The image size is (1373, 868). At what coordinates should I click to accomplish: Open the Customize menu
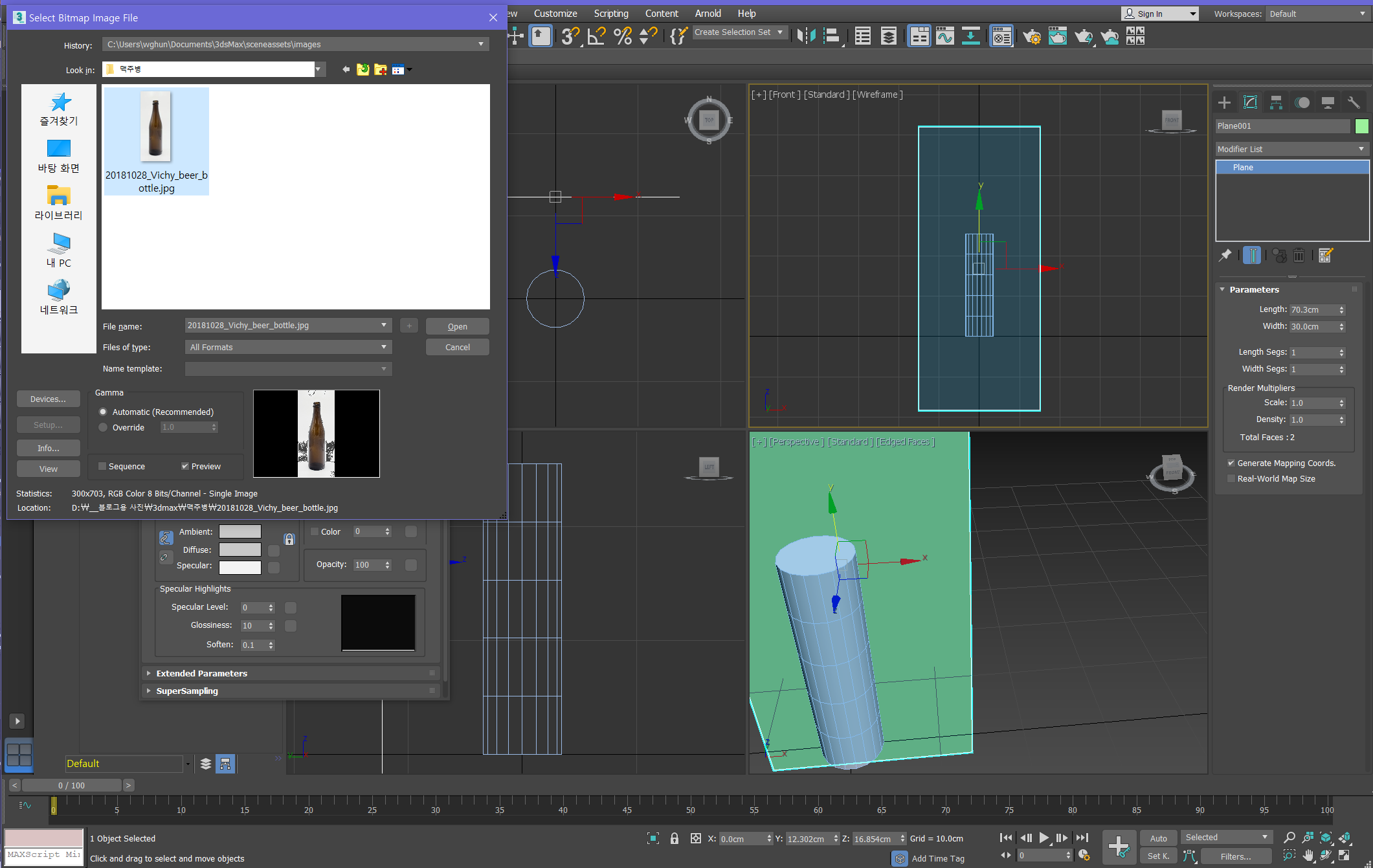pyautogui.click(x=555, y=14)
